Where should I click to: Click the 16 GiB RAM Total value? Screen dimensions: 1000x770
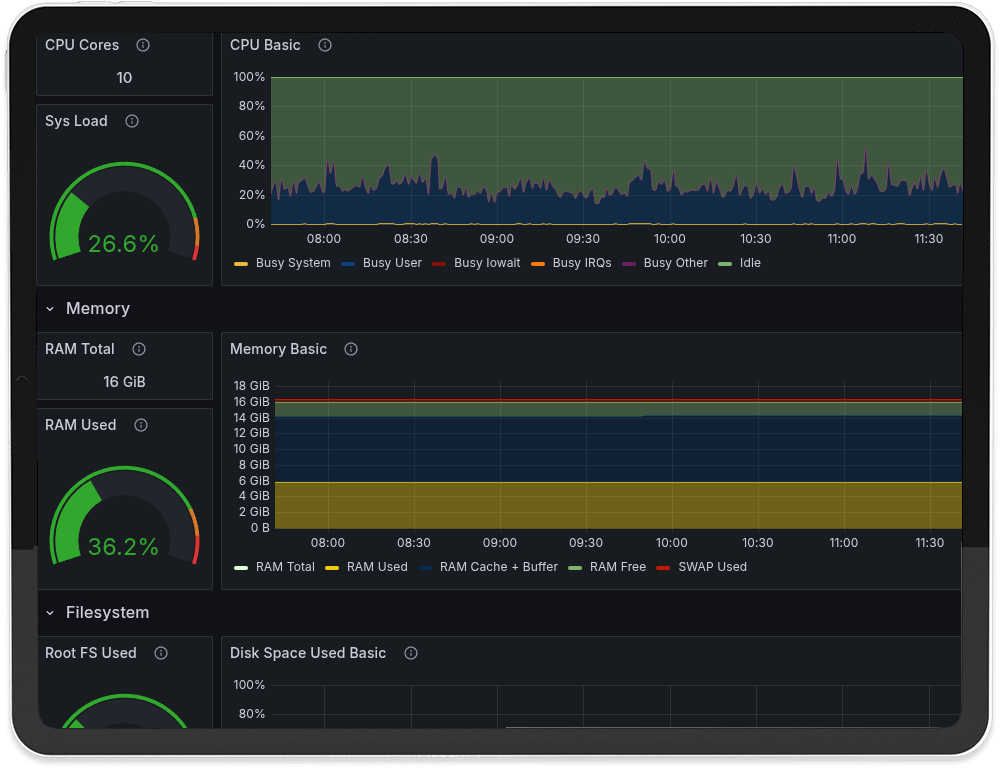[124, 381]
